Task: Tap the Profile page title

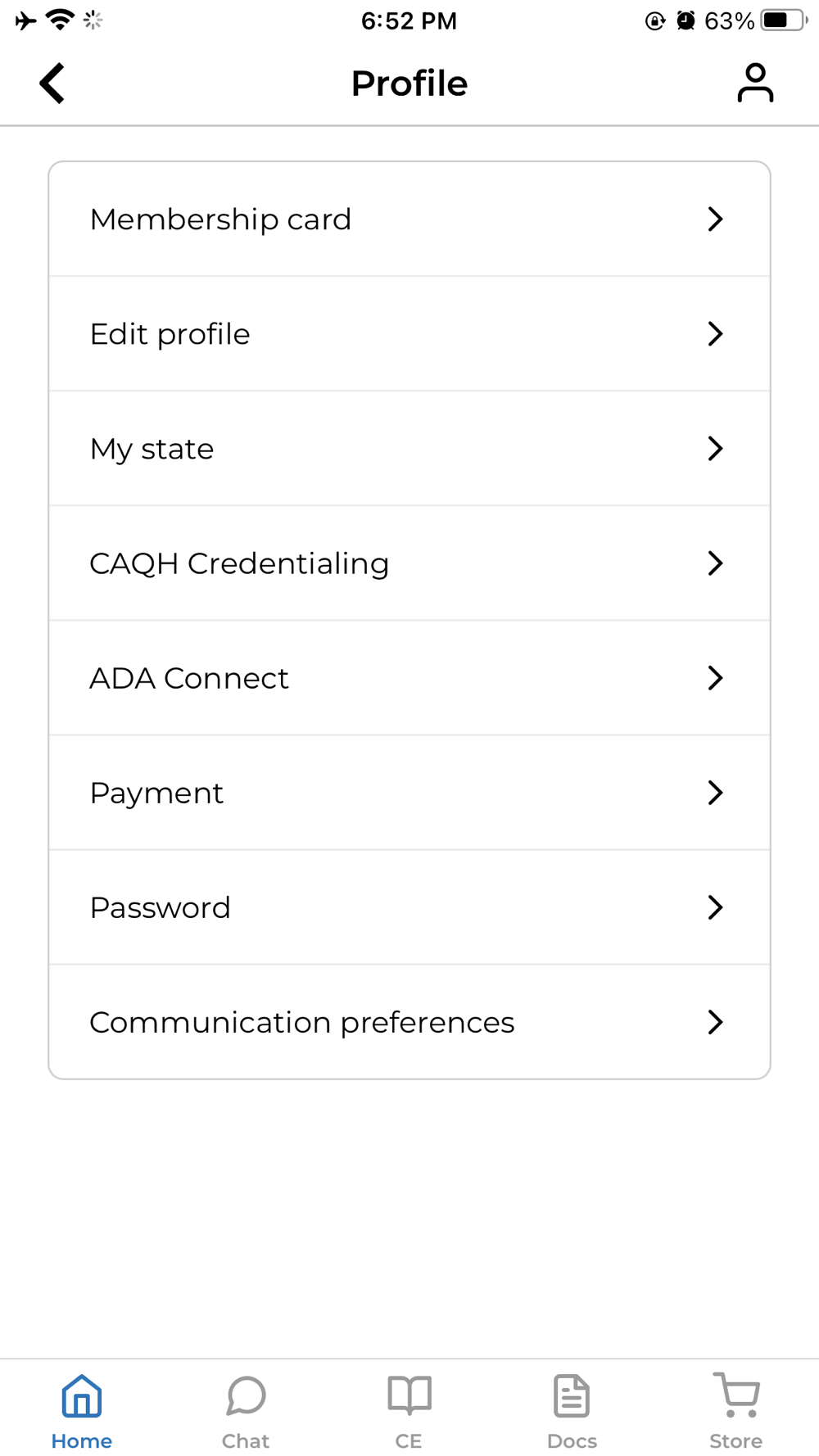Action: (x=409, y=84)
